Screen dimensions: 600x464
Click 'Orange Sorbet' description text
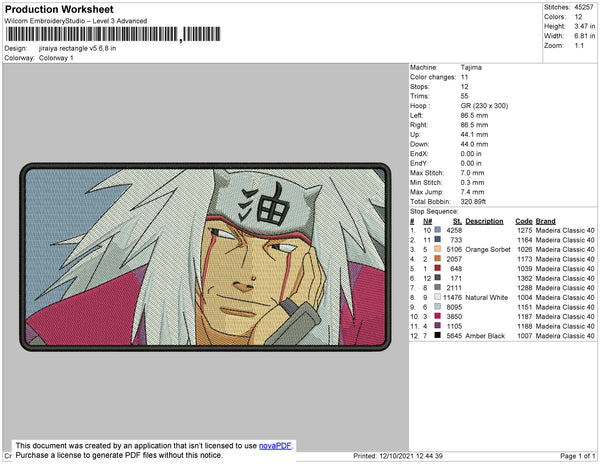point(488,249)
